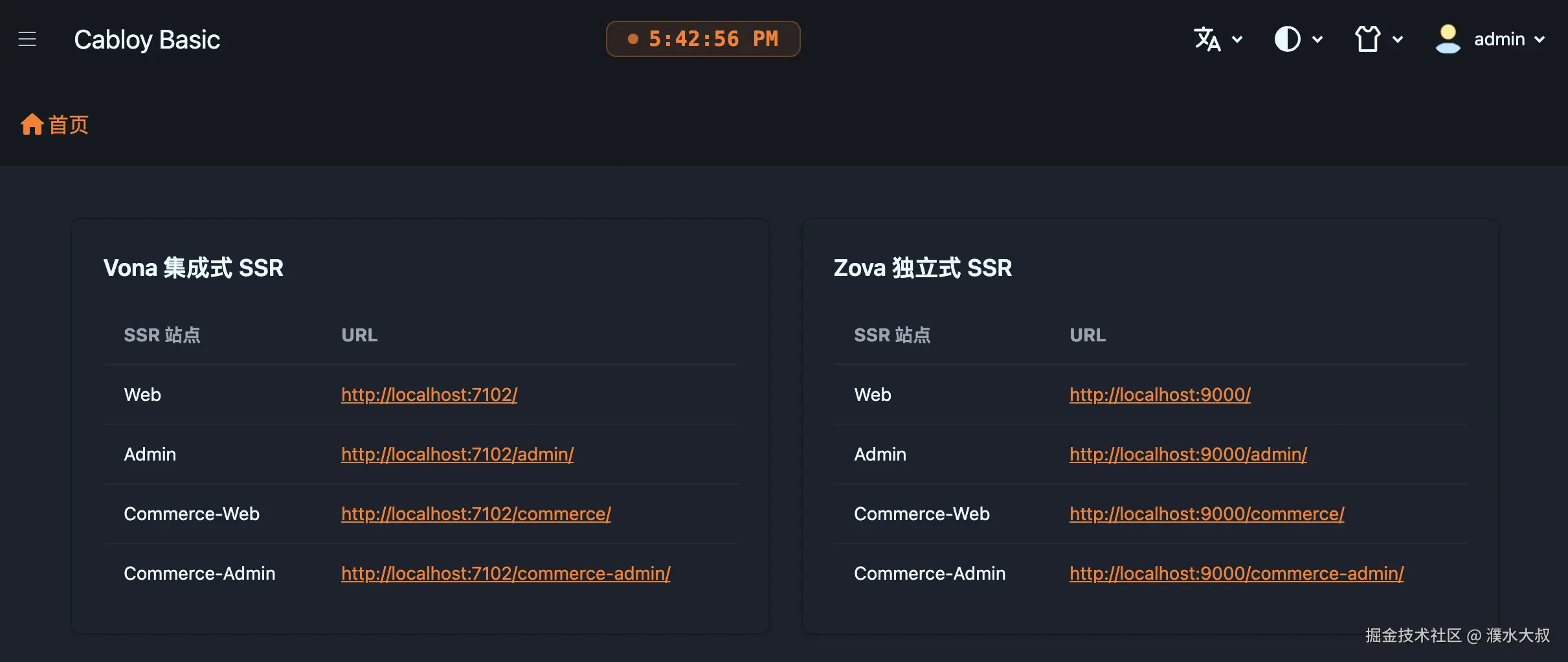Screen dimensions: 1568x662
Task: Open Vona localhost:7102/commerce/ link
Action: 476,514
